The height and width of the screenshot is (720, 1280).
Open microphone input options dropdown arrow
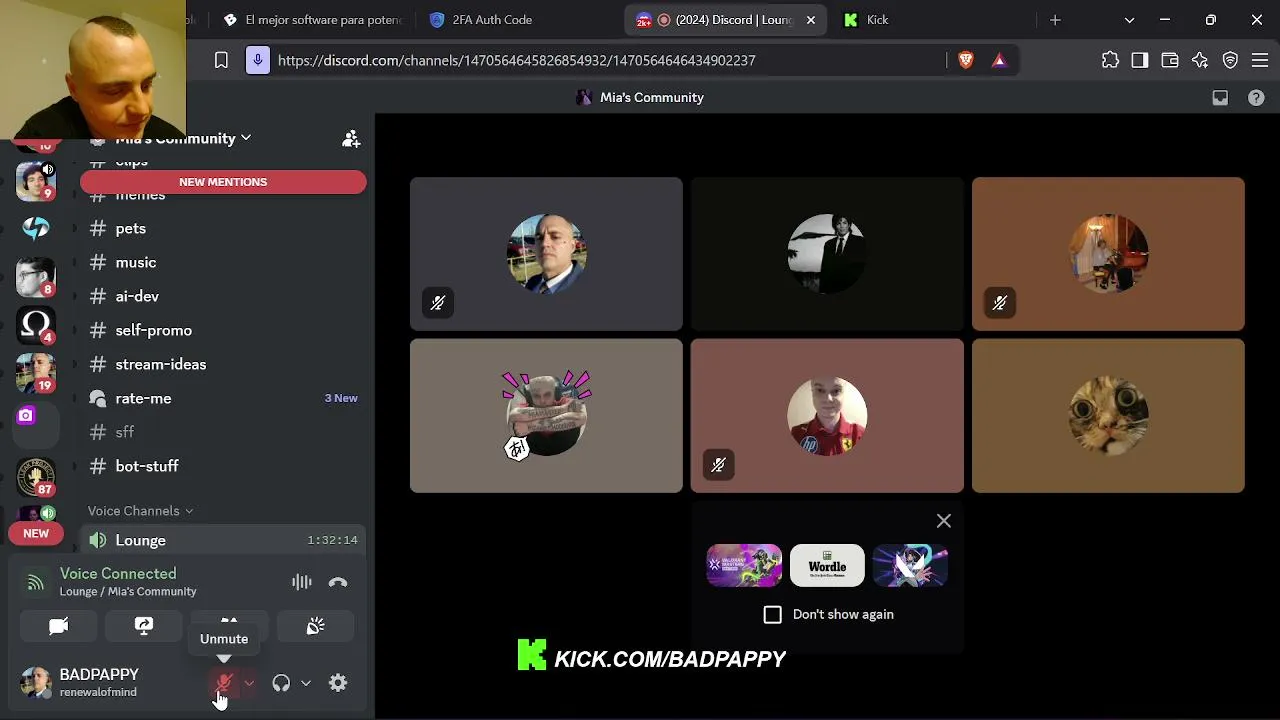point(249,683)
